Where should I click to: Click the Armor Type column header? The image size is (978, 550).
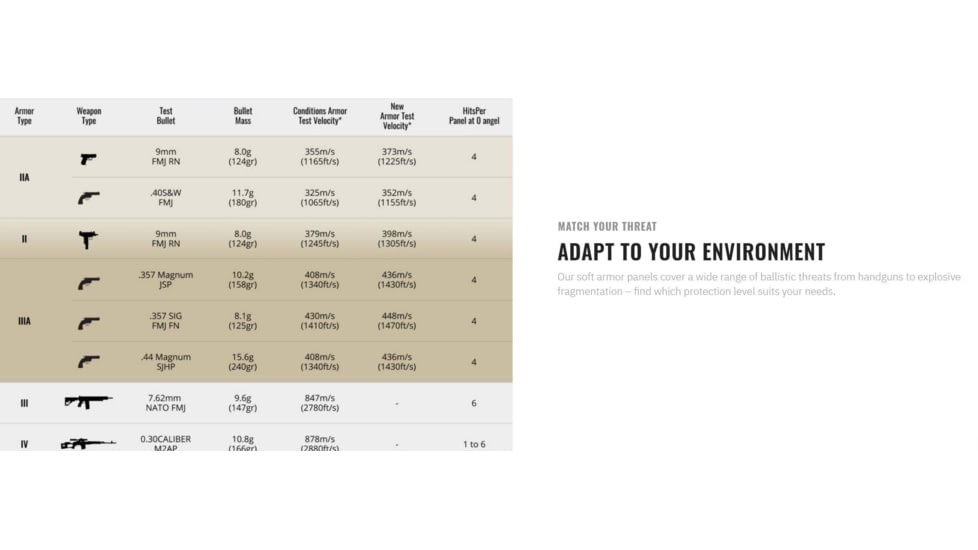point(24,116)
